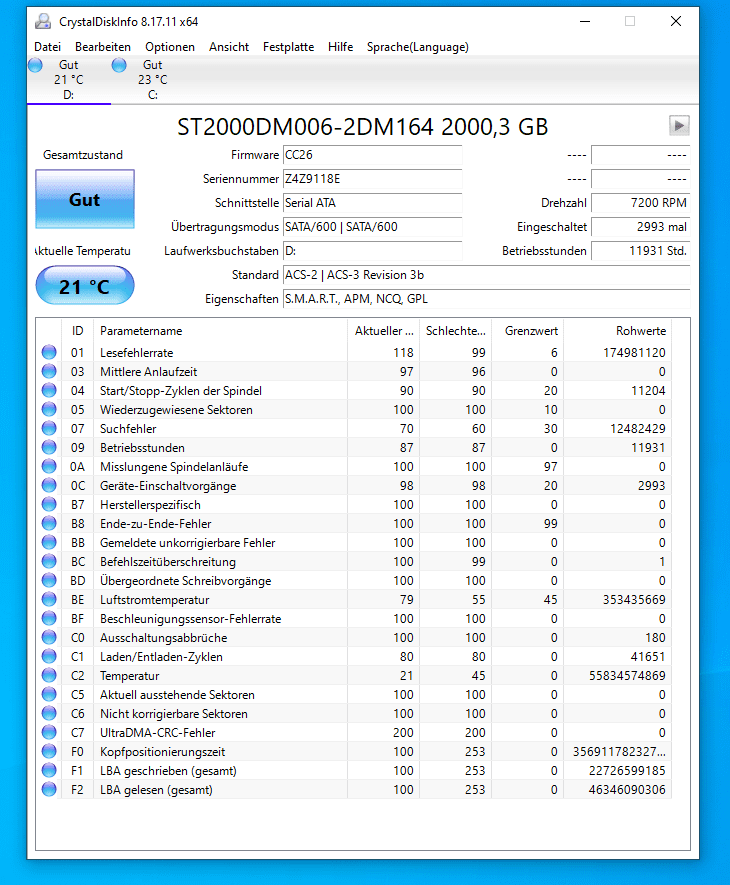Click the Grenzwert column header
Image resolution: width=730 pixels, height=885 pixels.
pos(528,331)
